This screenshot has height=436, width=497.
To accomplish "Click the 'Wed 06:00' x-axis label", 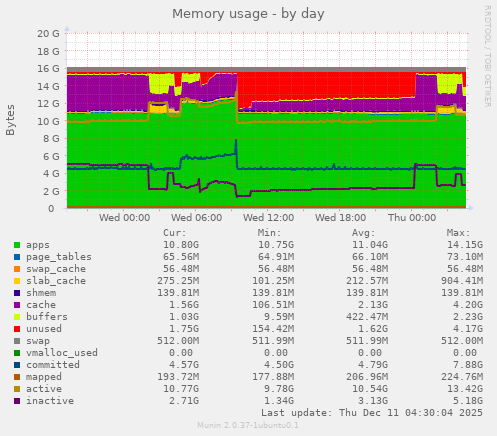I will click(x=197, y=218).
